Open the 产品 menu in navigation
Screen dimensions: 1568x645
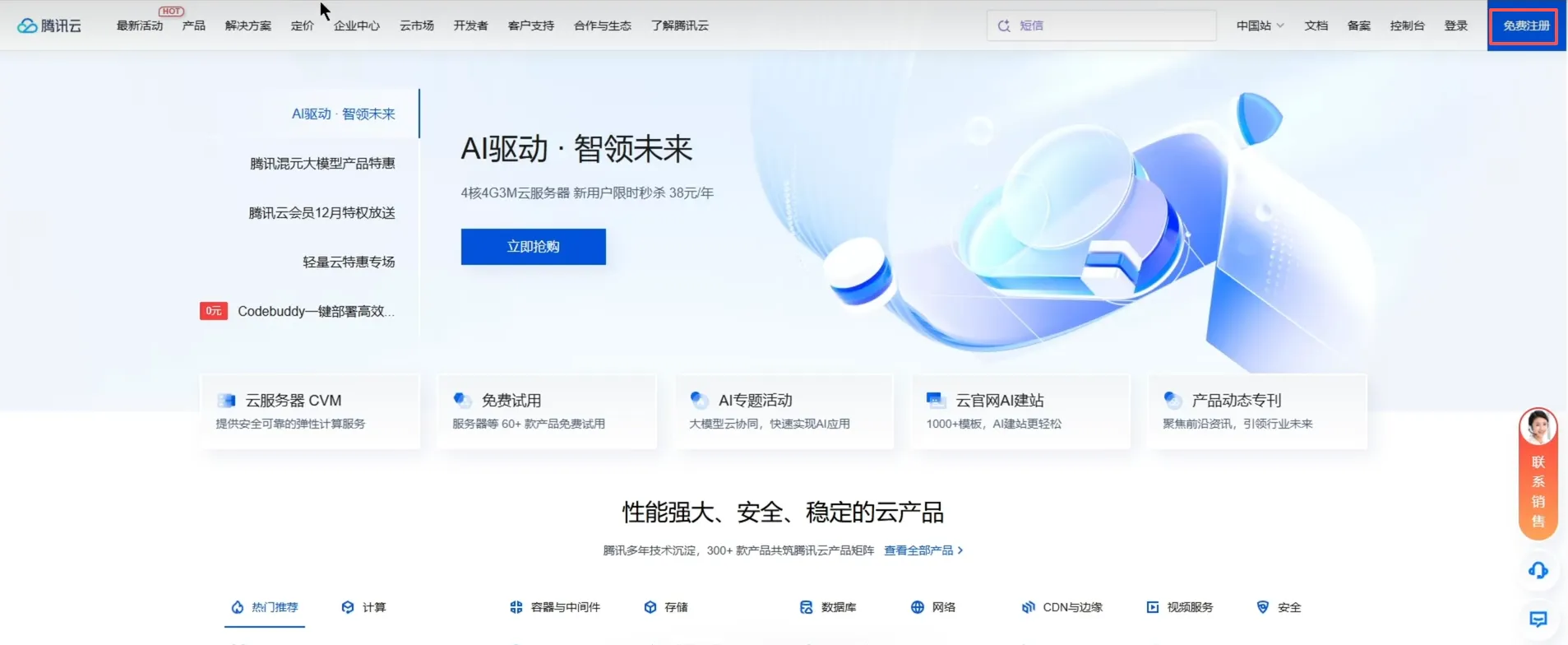[x=194, y=26]
